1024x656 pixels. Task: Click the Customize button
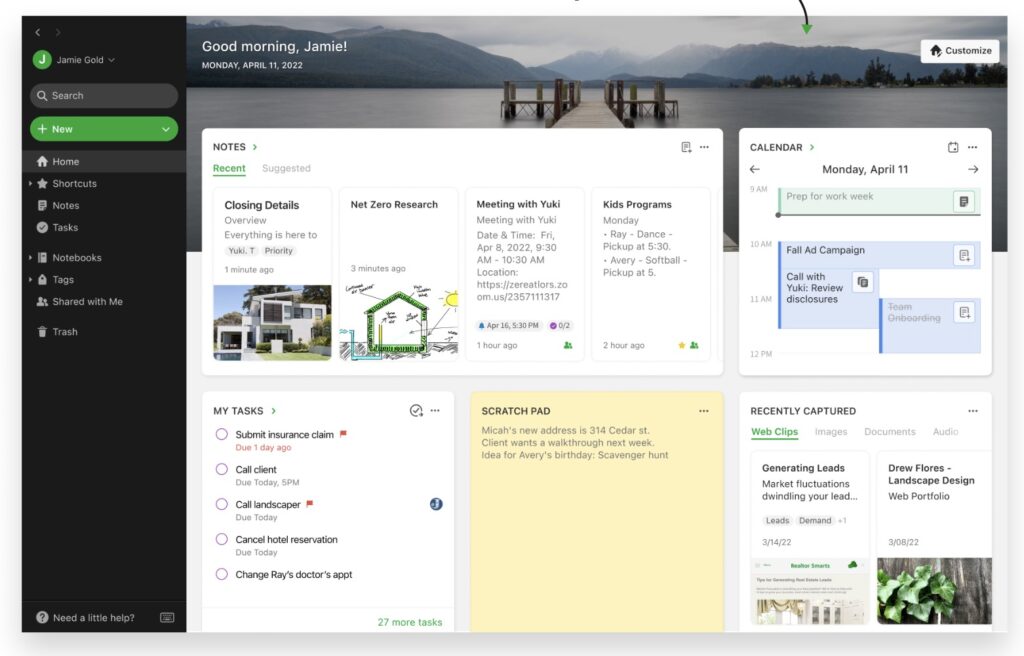pyautogui.click(x=960, y=50)
